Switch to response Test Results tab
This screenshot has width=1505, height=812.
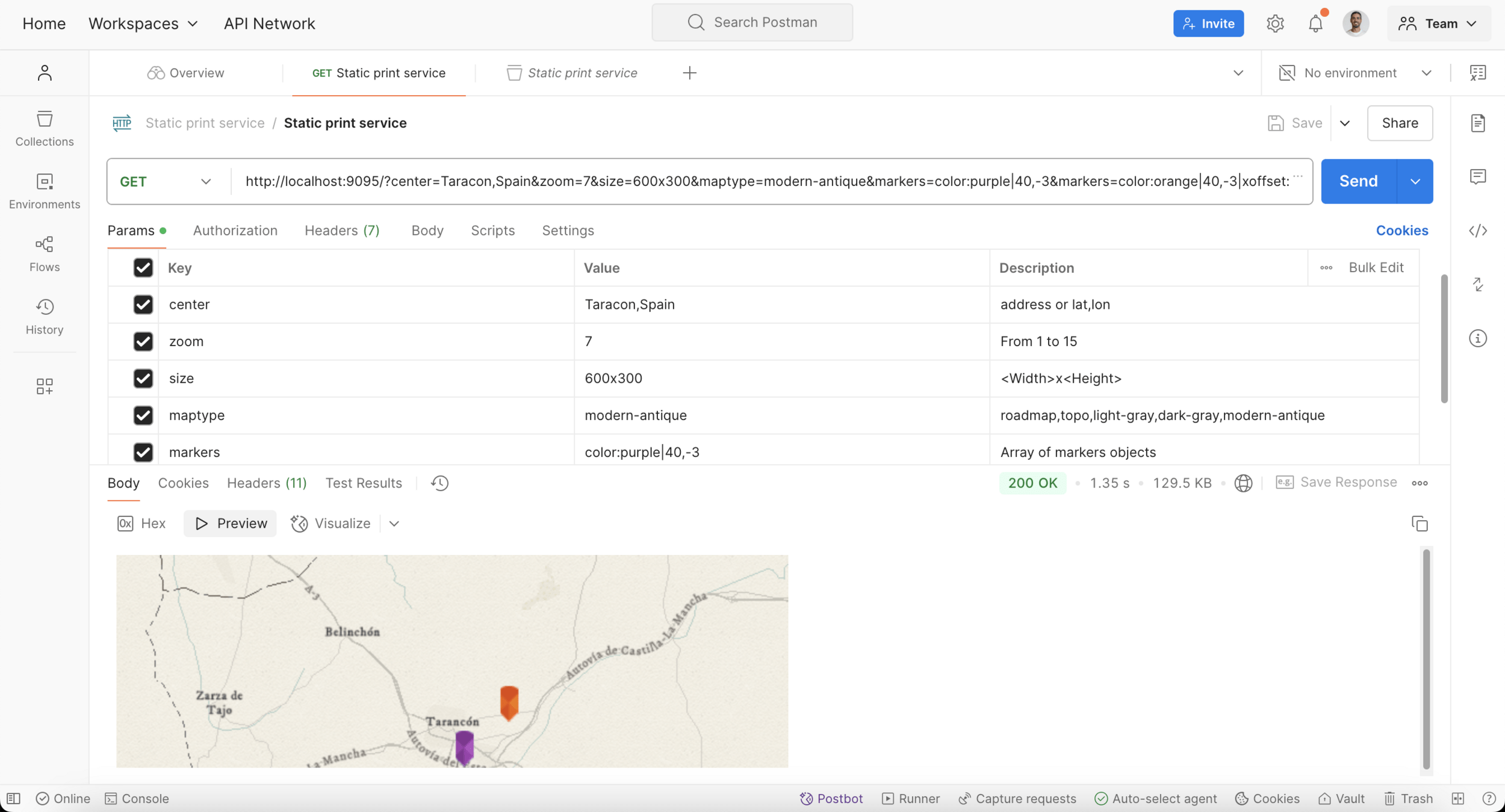coord(364,483)
